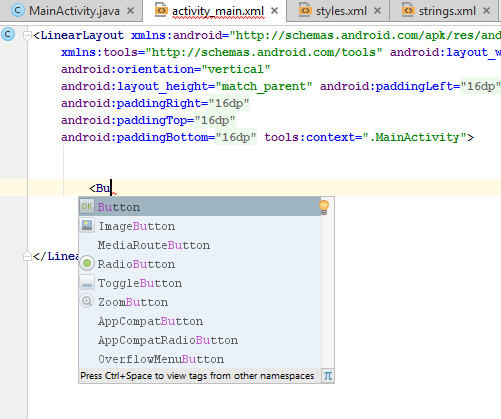Screen dimensions: 501x419
Task: Close the activity_main.xml tab
Action: (x=274, y=11)
